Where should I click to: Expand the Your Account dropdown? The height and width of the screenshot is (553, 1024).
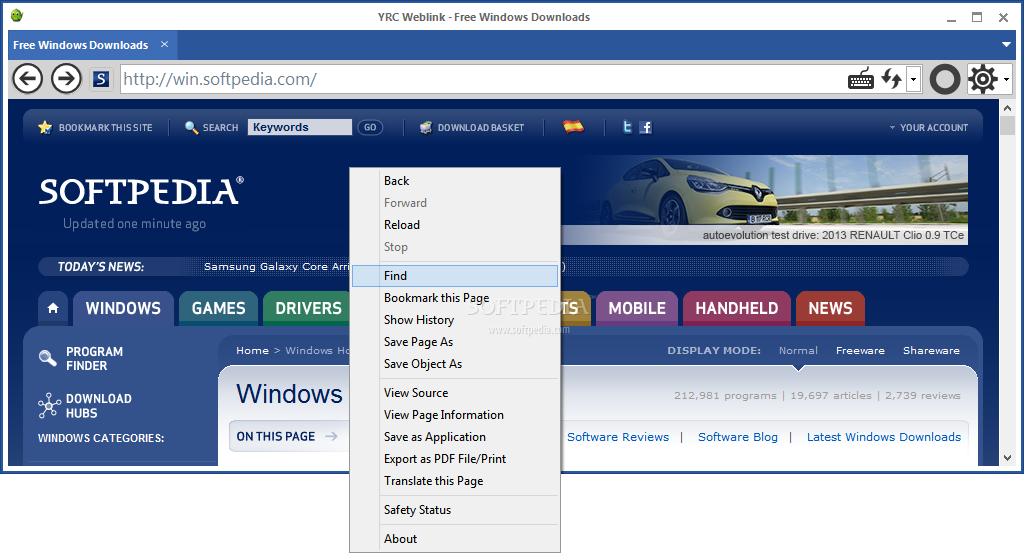point(929,127)
